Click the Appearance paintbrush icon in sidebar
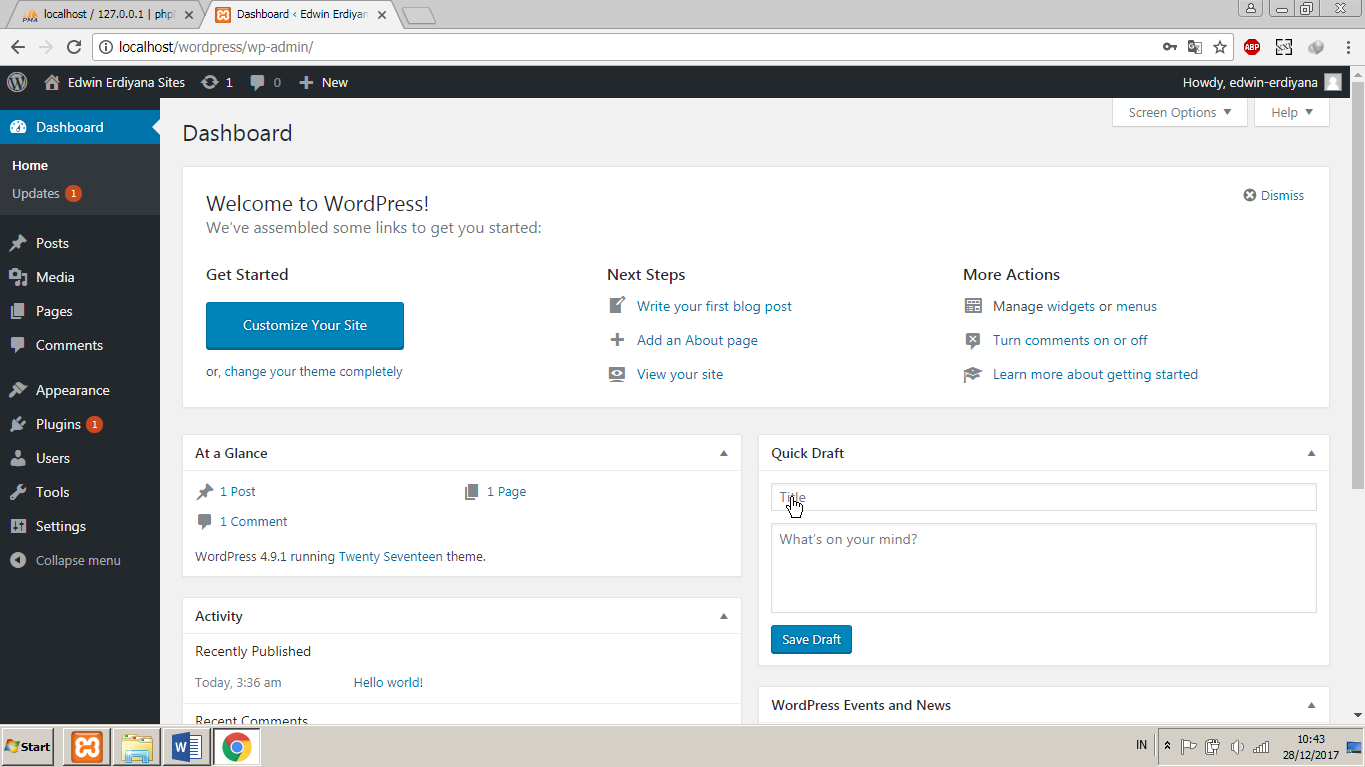 [x=18, y=390]
